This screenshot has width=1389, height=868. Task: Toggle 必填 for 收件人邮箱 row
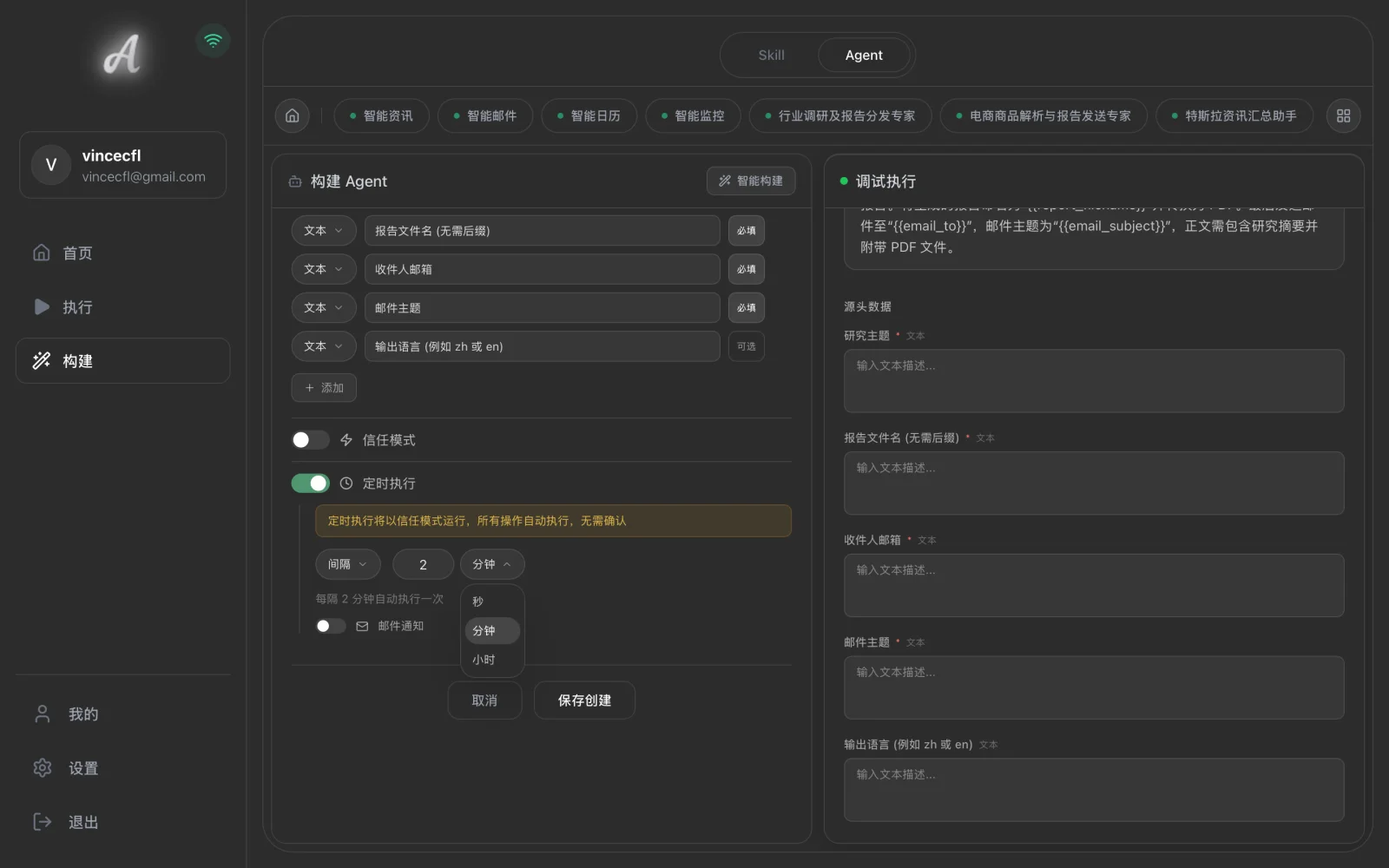tap(746, 269)
